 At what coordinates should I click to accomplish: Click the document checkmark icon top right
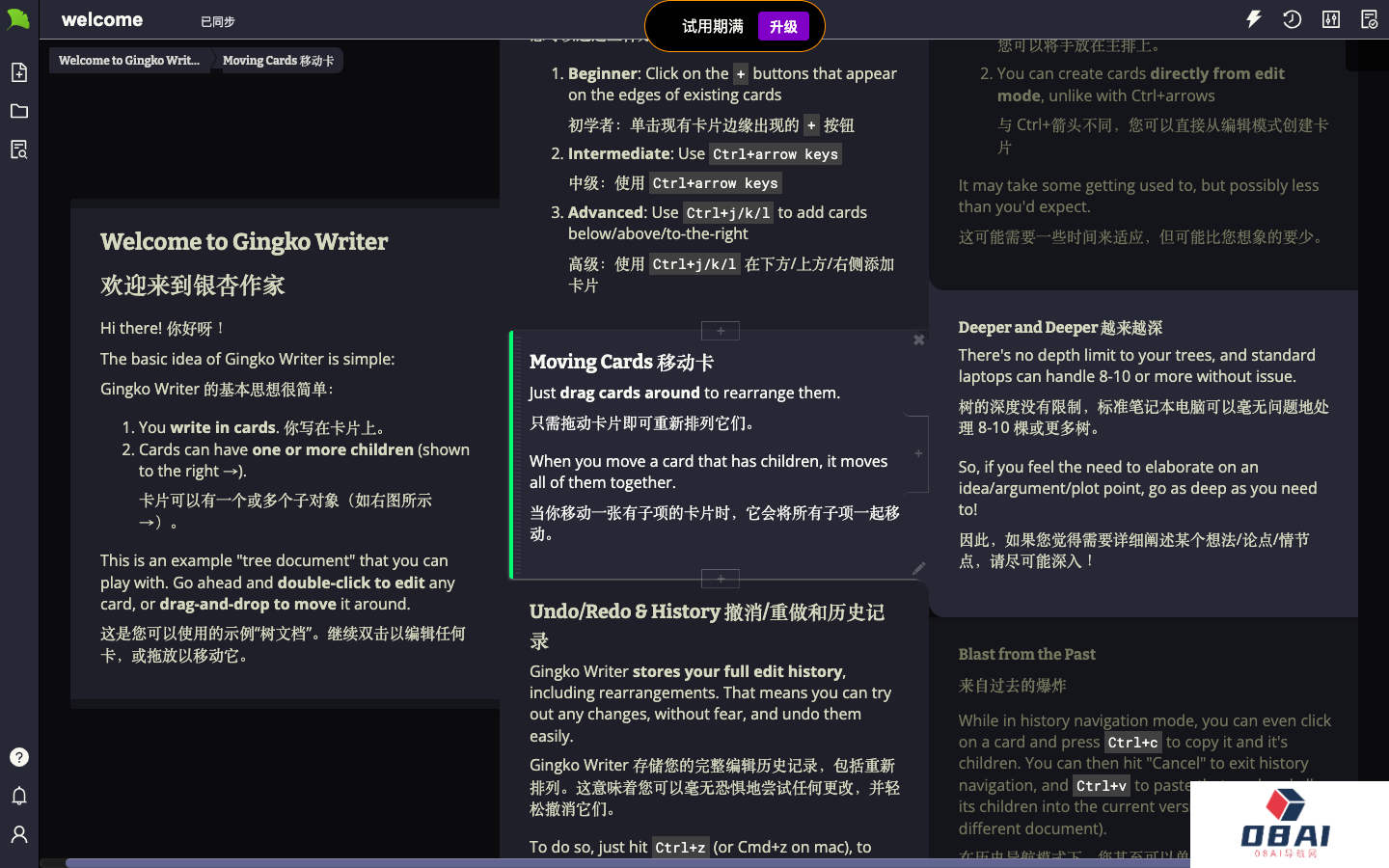pyautogui.click(x=1369, y=19)
